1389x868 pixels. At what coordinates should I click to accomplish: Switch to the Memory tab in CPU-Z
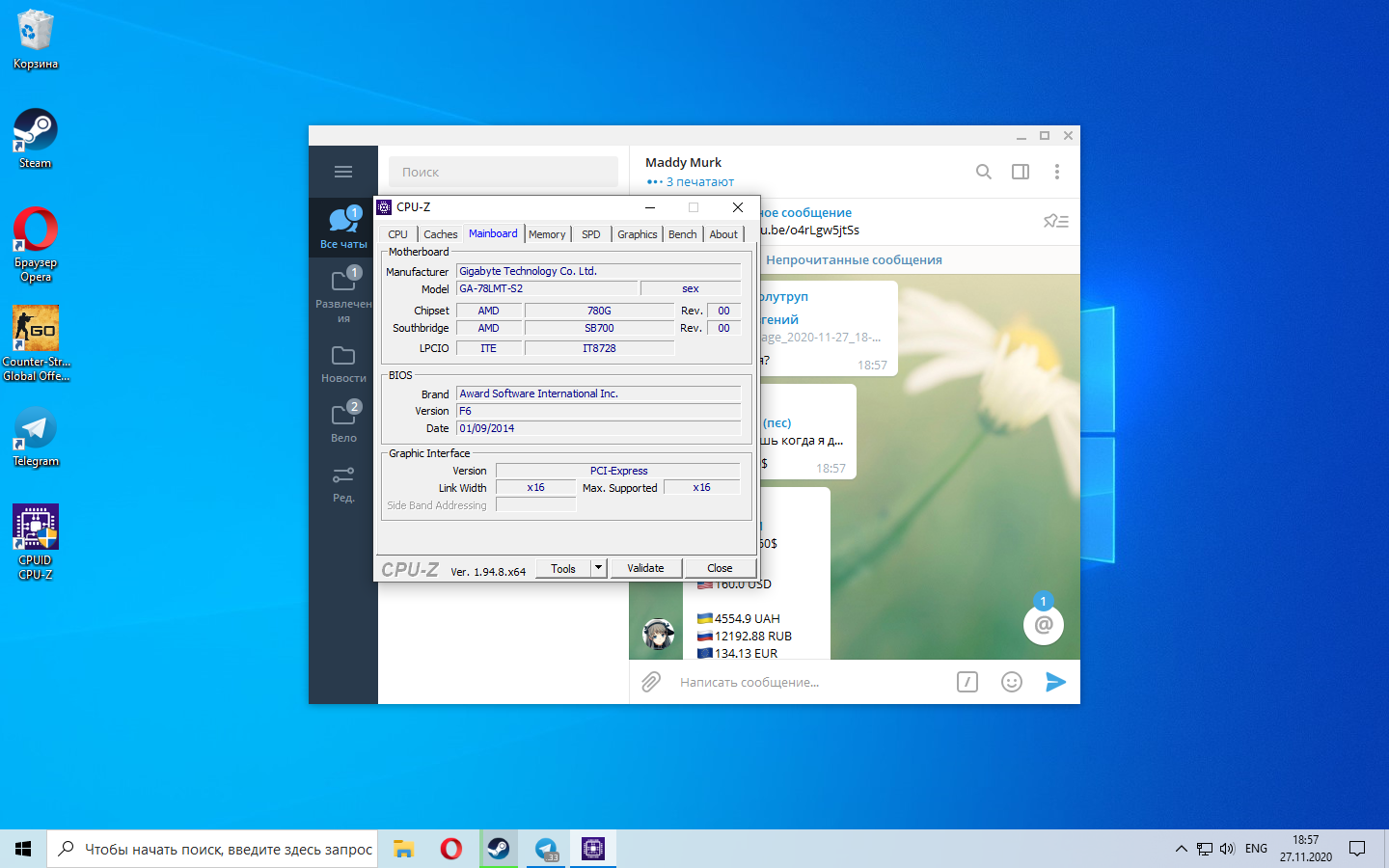pos(547,234)
